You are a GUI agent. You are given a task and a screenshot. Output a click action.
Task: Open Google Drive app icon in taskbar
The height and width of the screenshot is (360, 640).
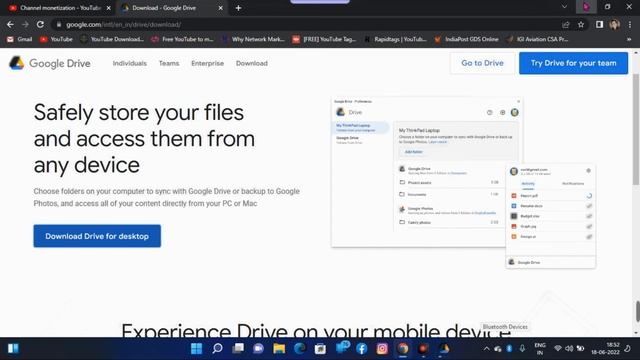point(444,348)
